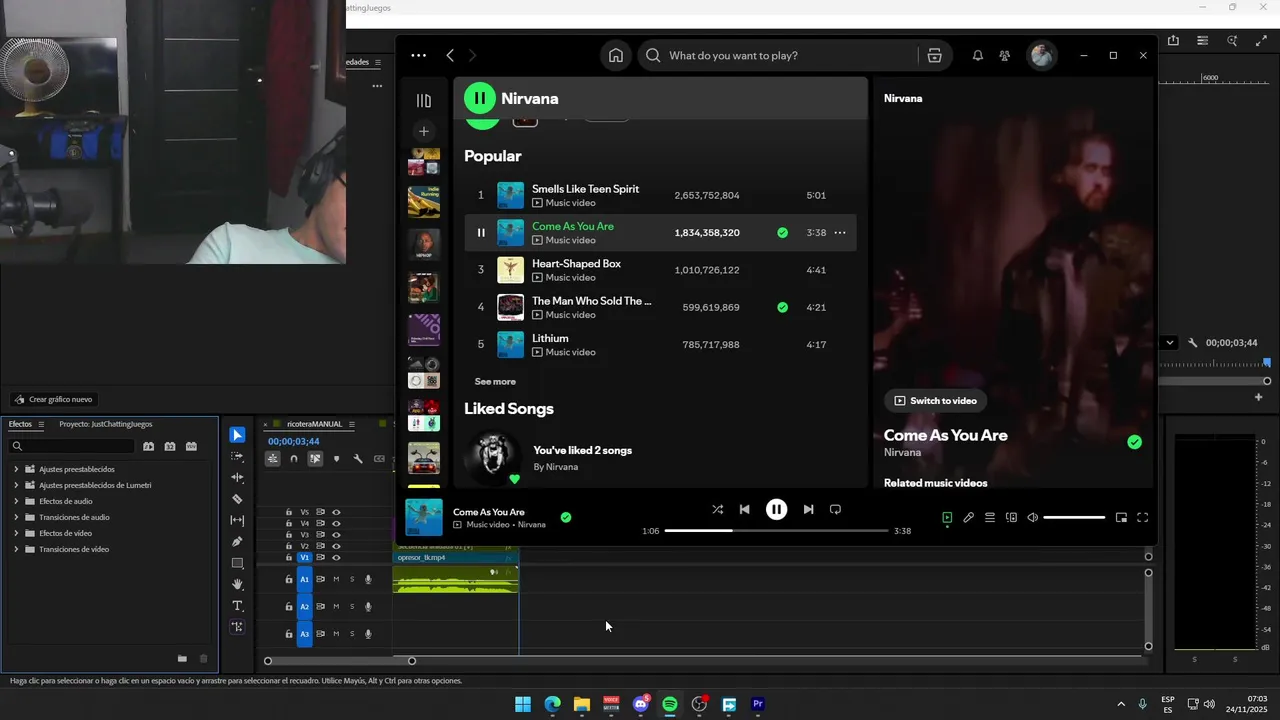Screen dimensions: 1280x720
Task: Open Spotify lyrics (microphone icon)
Action: tap(968, 517)
